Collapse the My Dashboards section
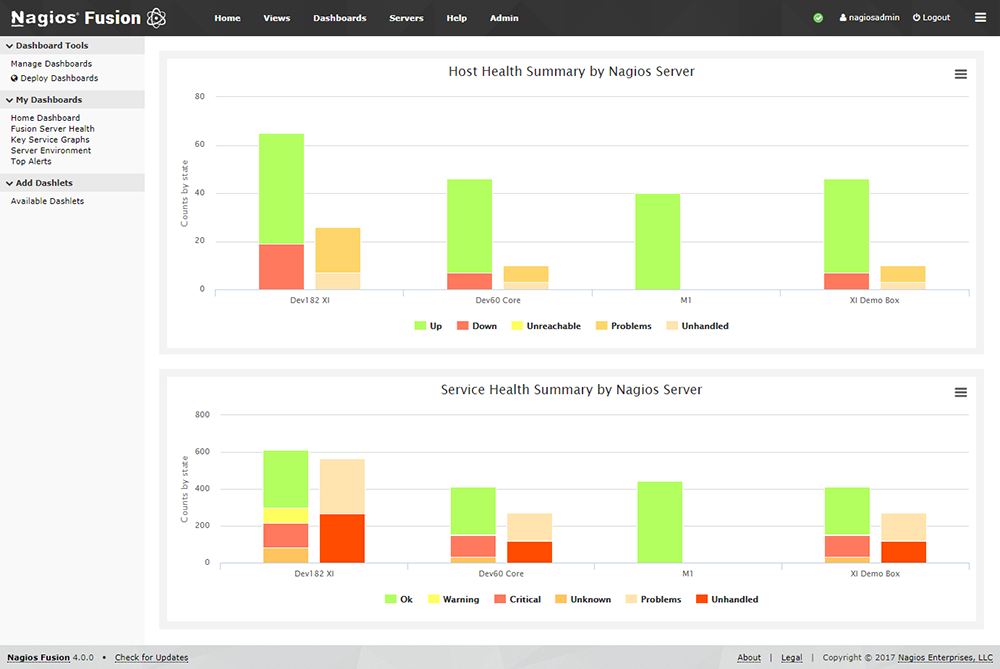The image size is (1000, 669). (x=9, y=100)
